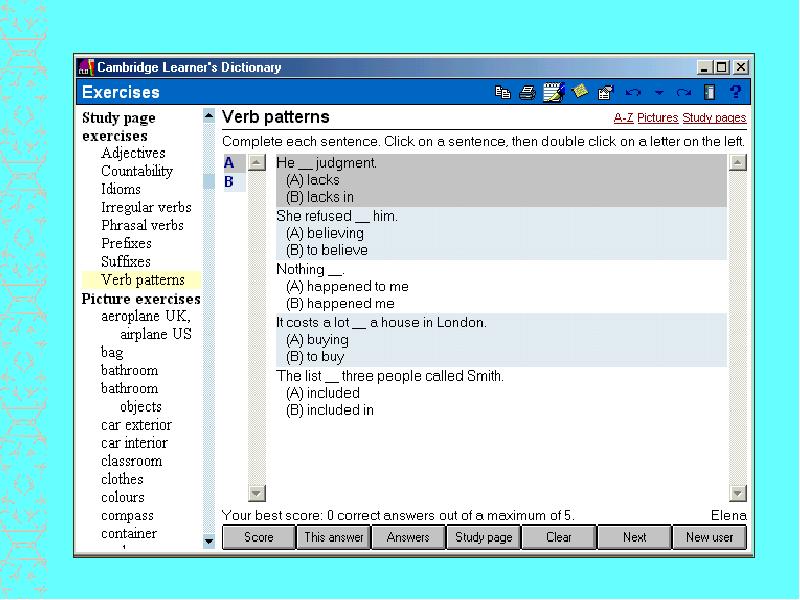This screenshot has height=600, width=800.
Task: Click the yellow sticky note icon
Action: click(x=580, y=92)
